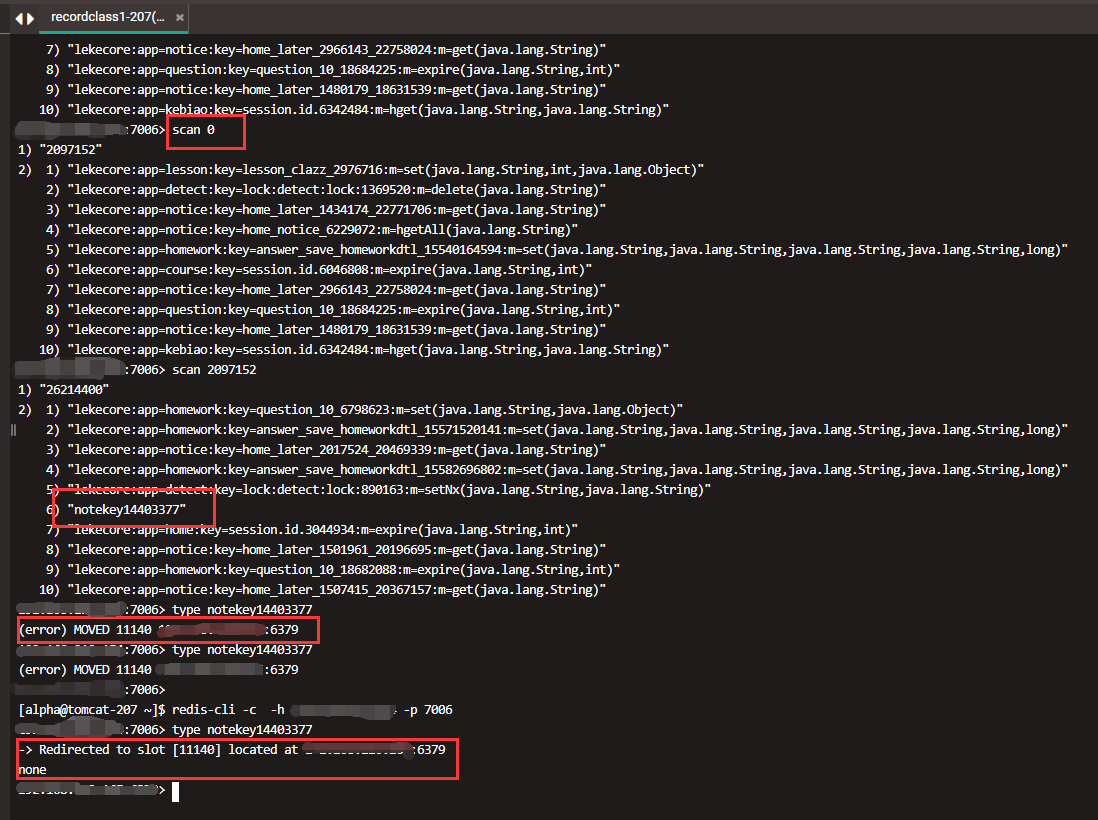Click the "scan 2097152" command text

pos(214,370)
